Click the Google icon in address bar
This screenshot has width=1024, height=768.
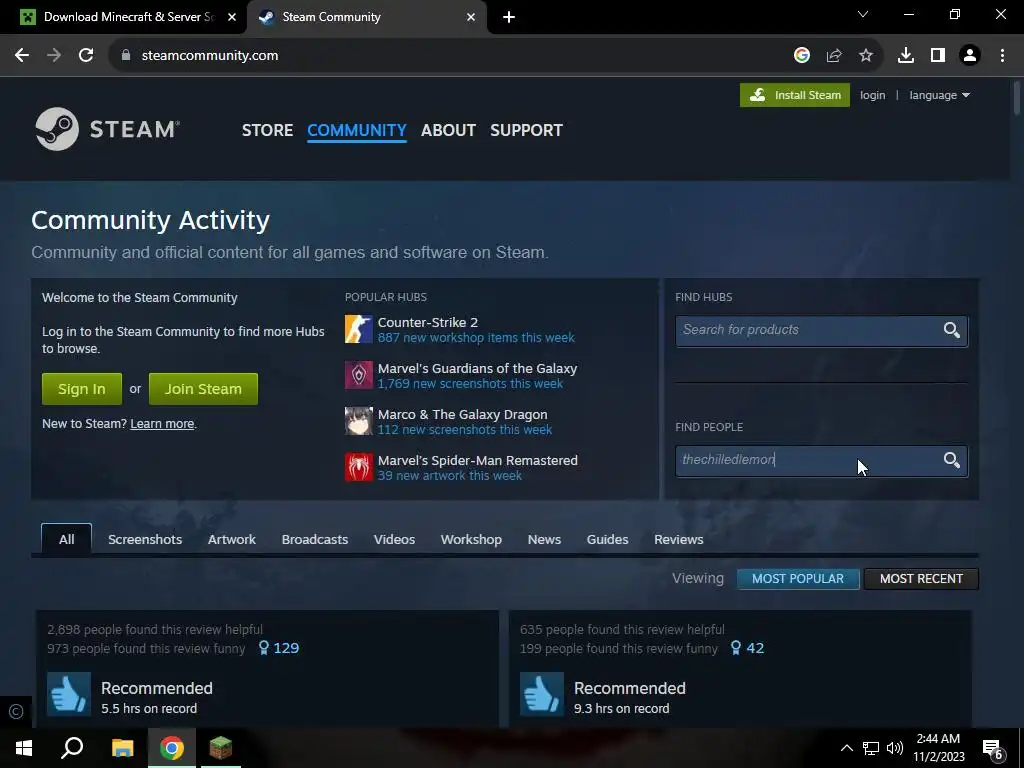tap(802, 56)
